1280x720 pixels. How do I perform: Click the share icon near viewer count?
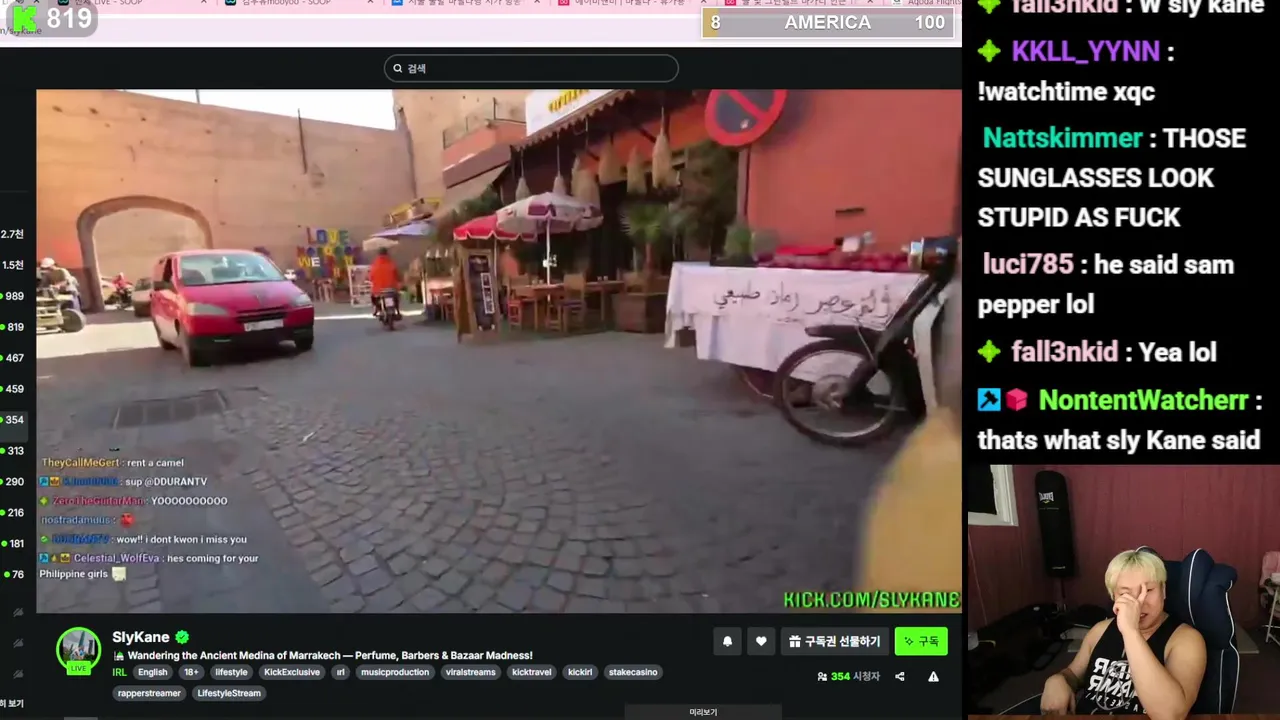[x=899, y=676]
